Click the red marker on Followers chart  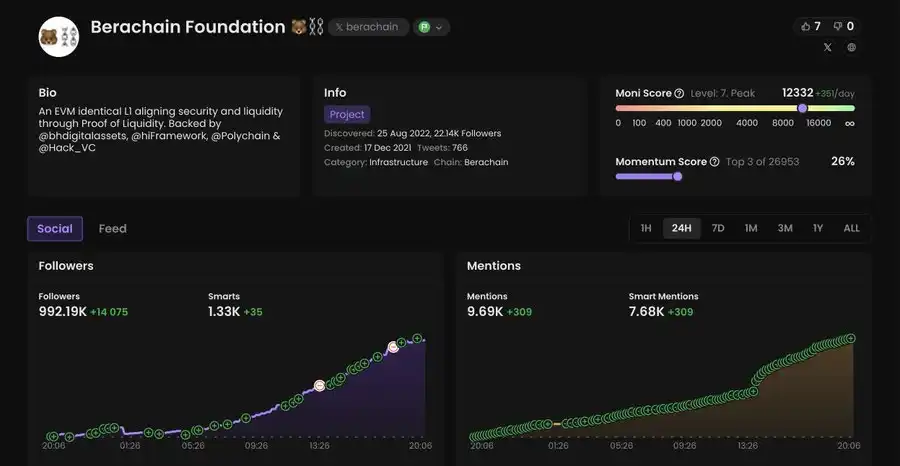point(320,385)
